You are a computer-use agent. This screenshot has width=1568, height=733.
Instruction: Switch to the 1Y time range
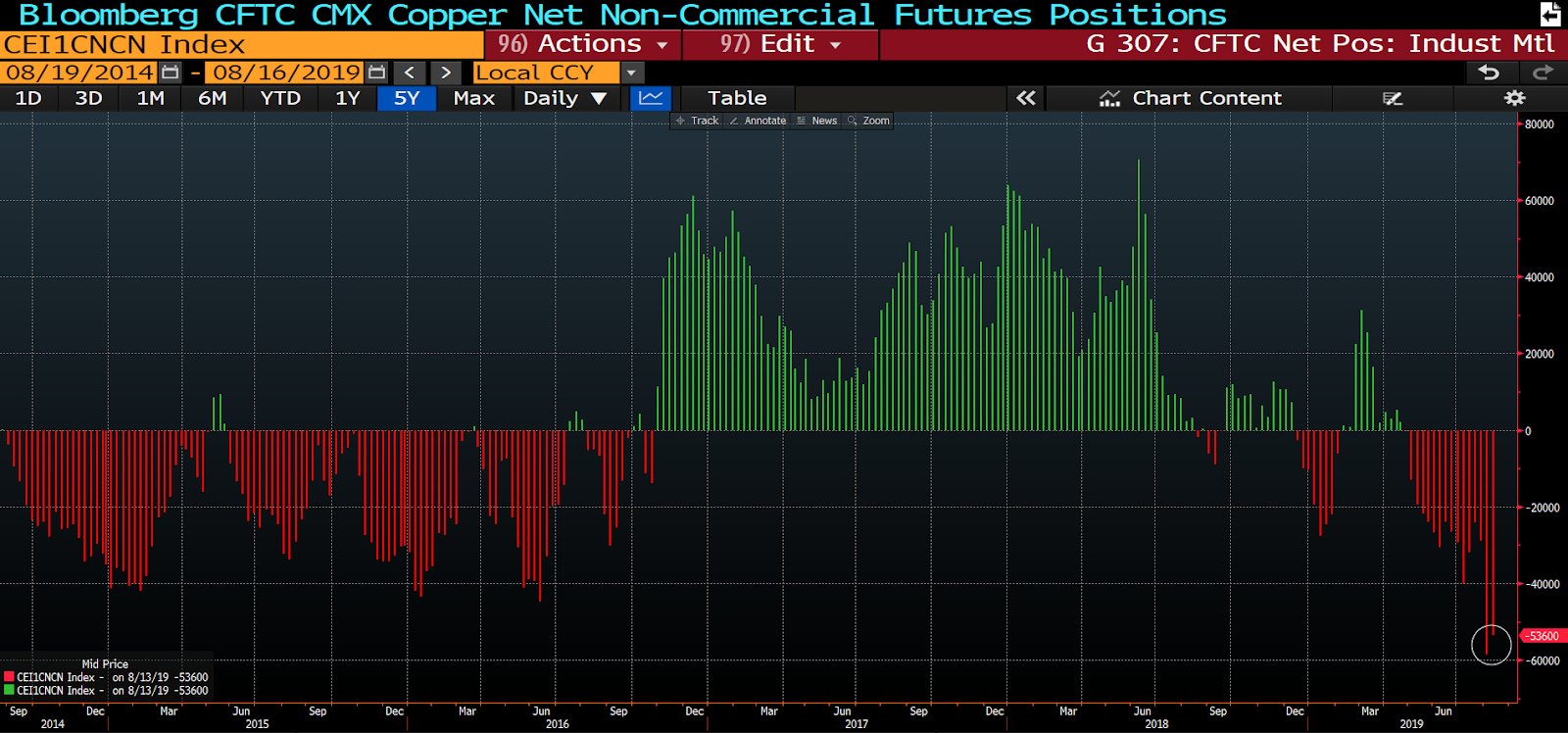point(348,98)
